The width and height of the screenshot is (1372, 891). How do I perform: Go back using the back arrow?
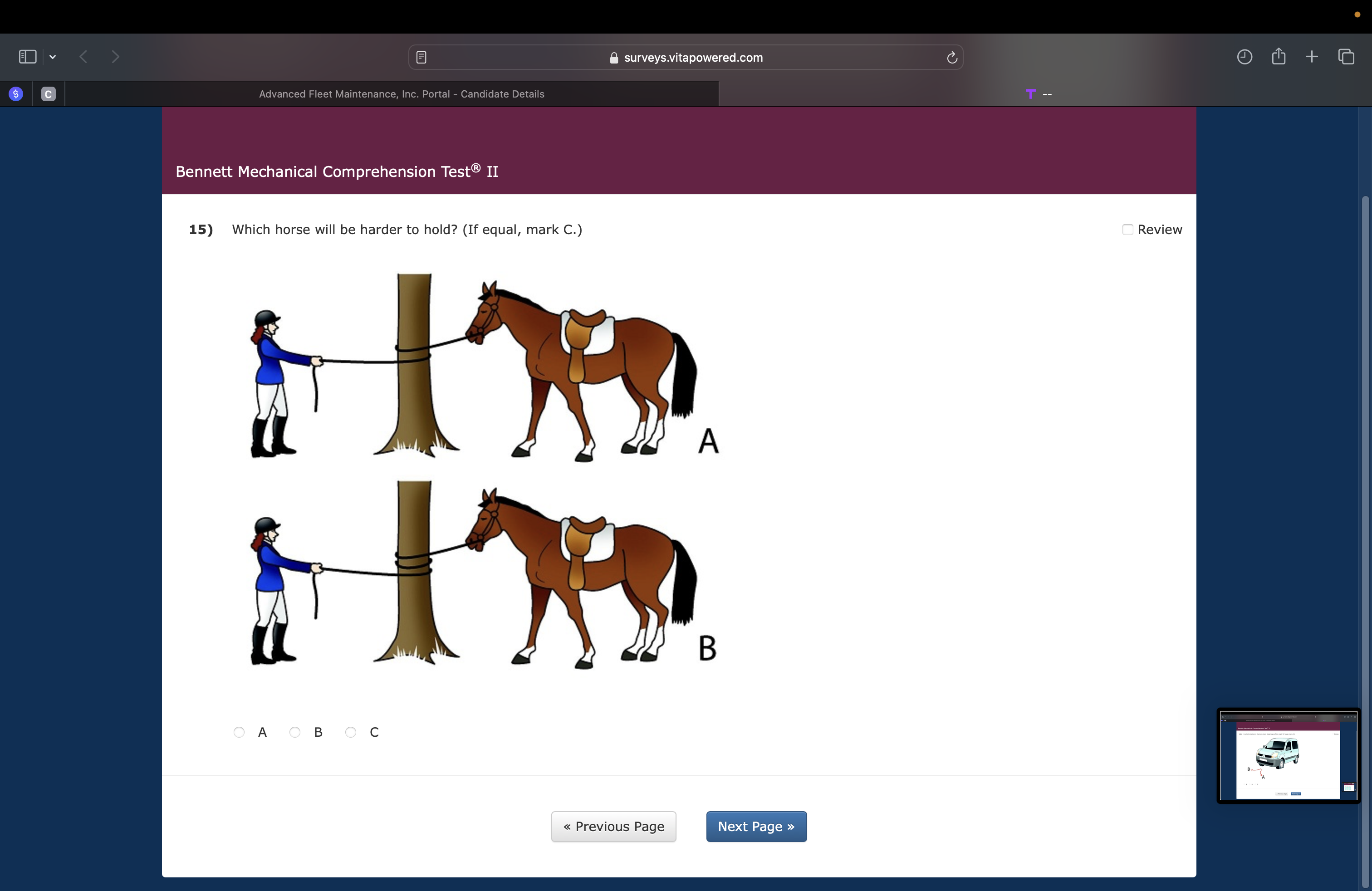(83, 56)
